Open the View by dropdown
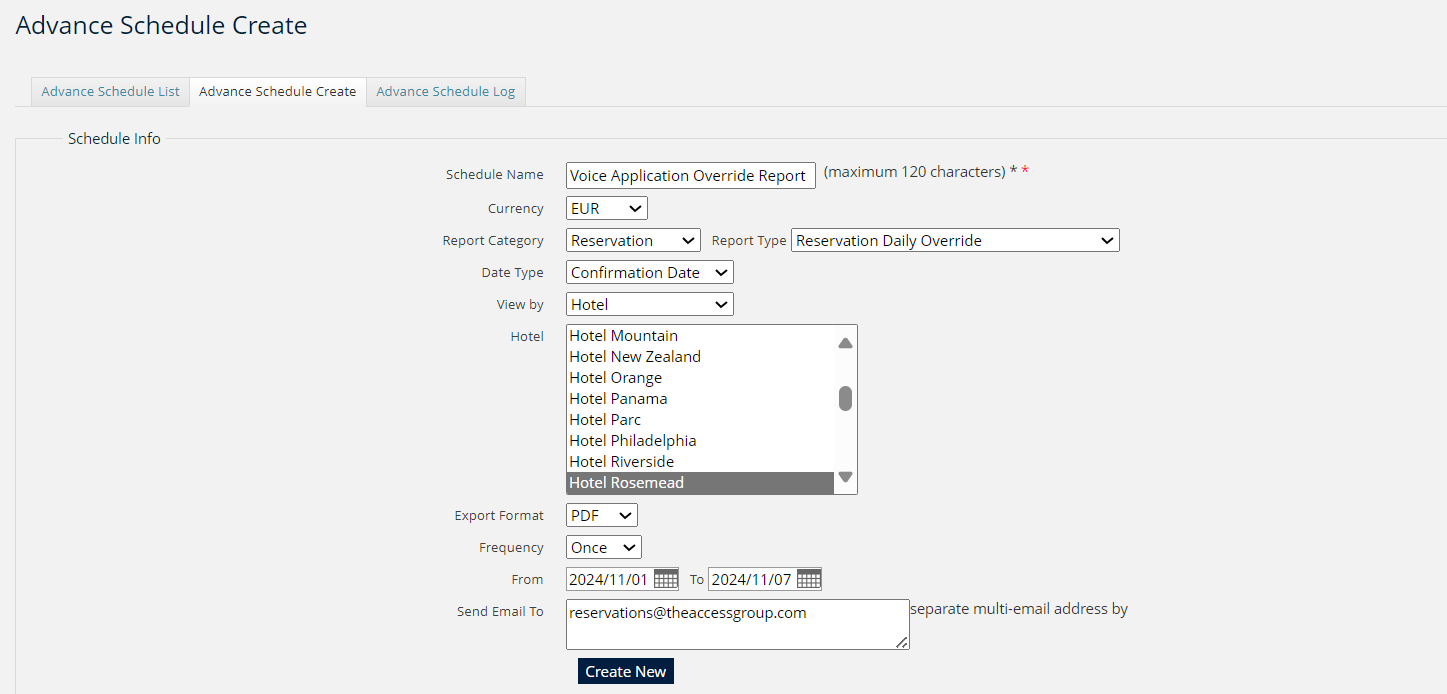The image size is (1447, 694). (x=650, y=304)
